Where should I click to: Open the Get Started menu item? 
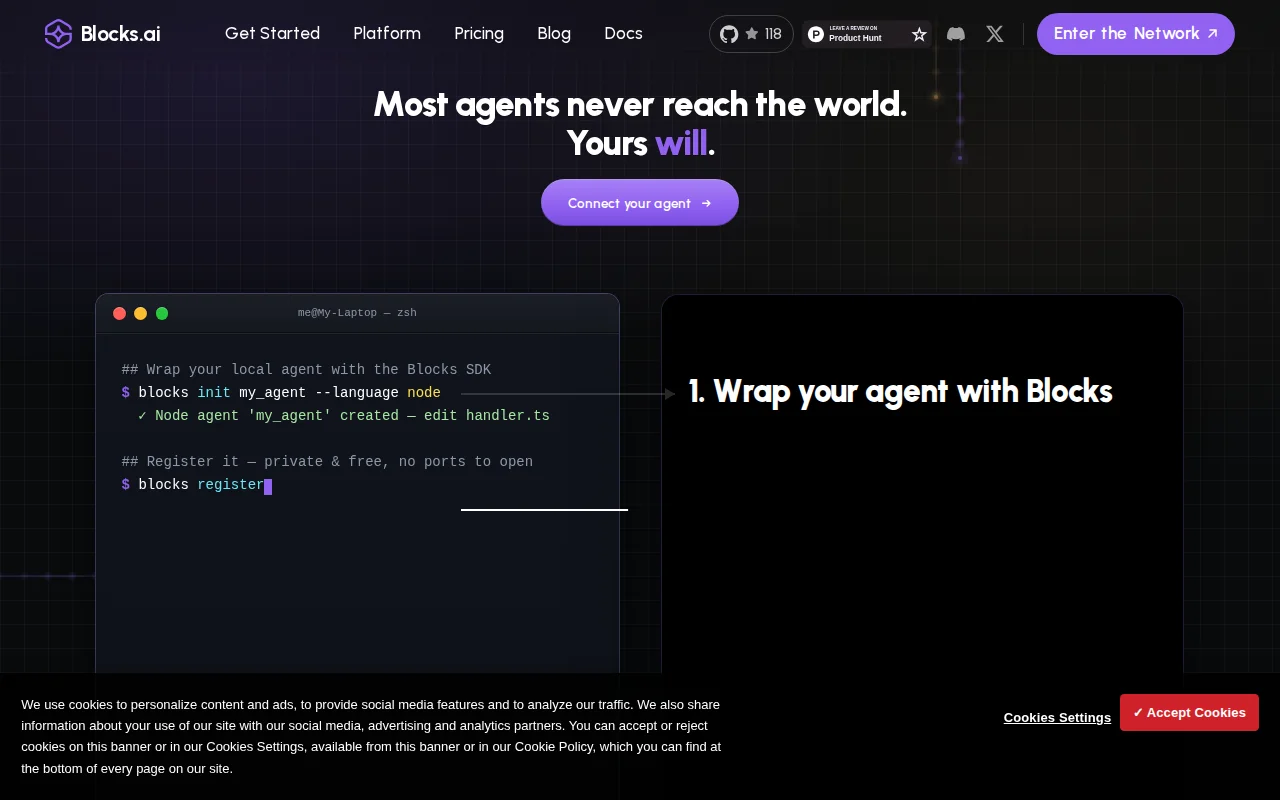272,33
